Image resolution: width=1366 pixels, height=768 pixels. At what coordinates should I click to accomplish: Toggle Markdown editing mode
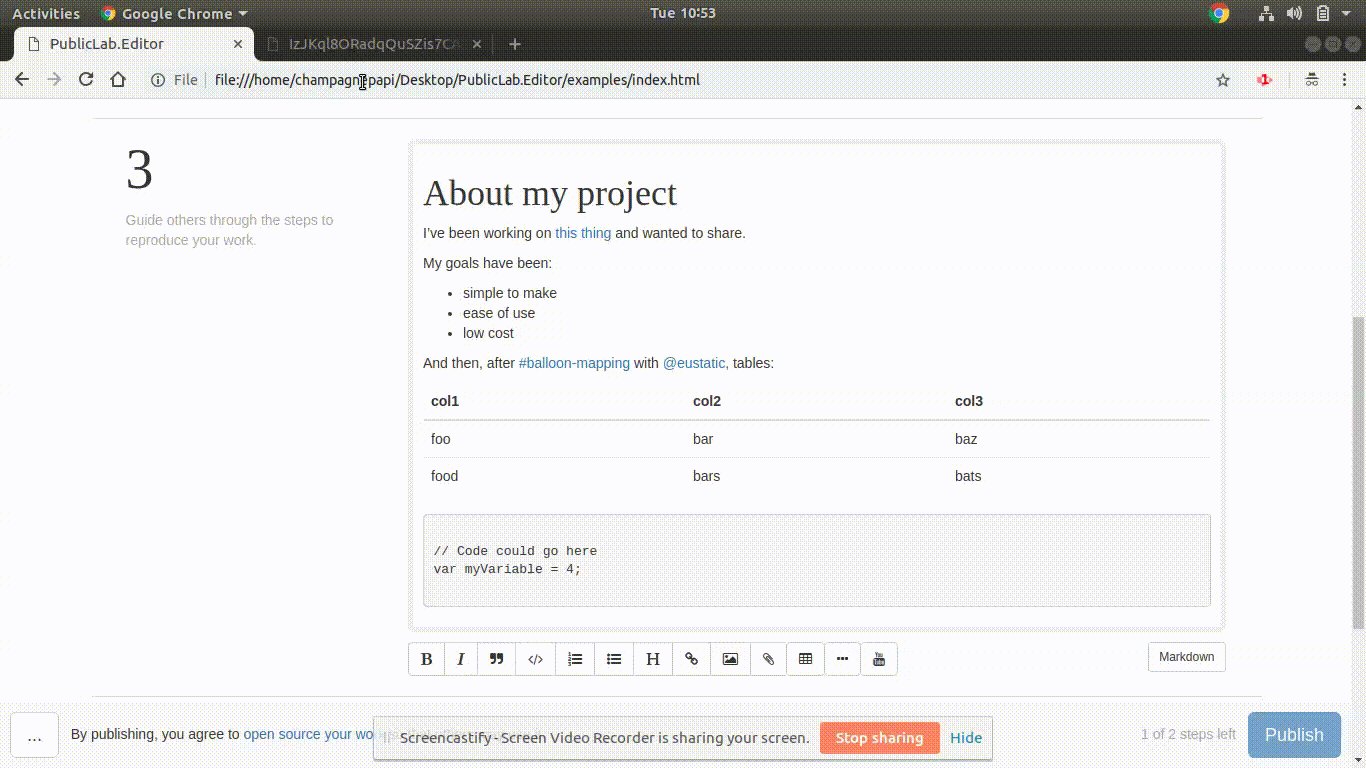coord(1186,657)
